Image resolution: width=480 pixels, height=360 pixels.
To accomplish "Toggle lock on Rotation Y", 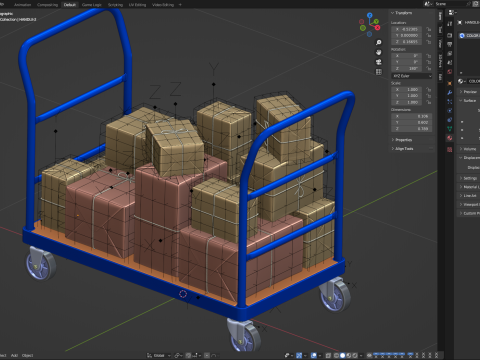I will 428,62.
